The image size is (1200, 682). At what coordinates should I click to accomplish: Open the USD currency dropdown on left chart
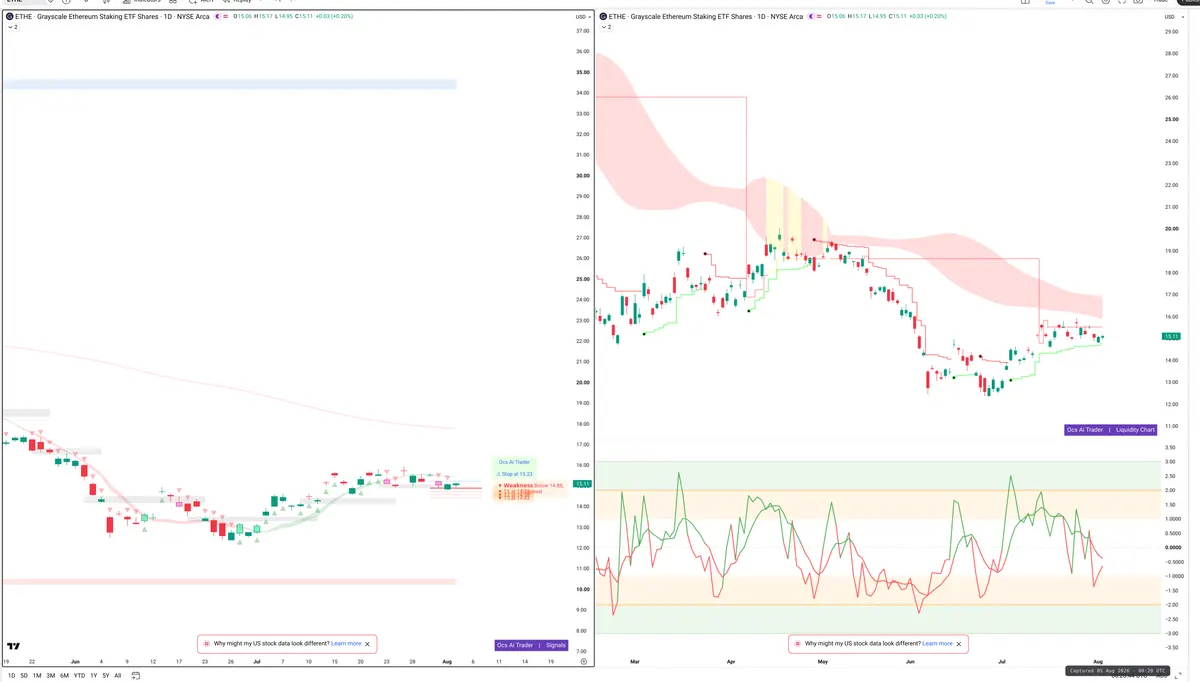(582, 17)
